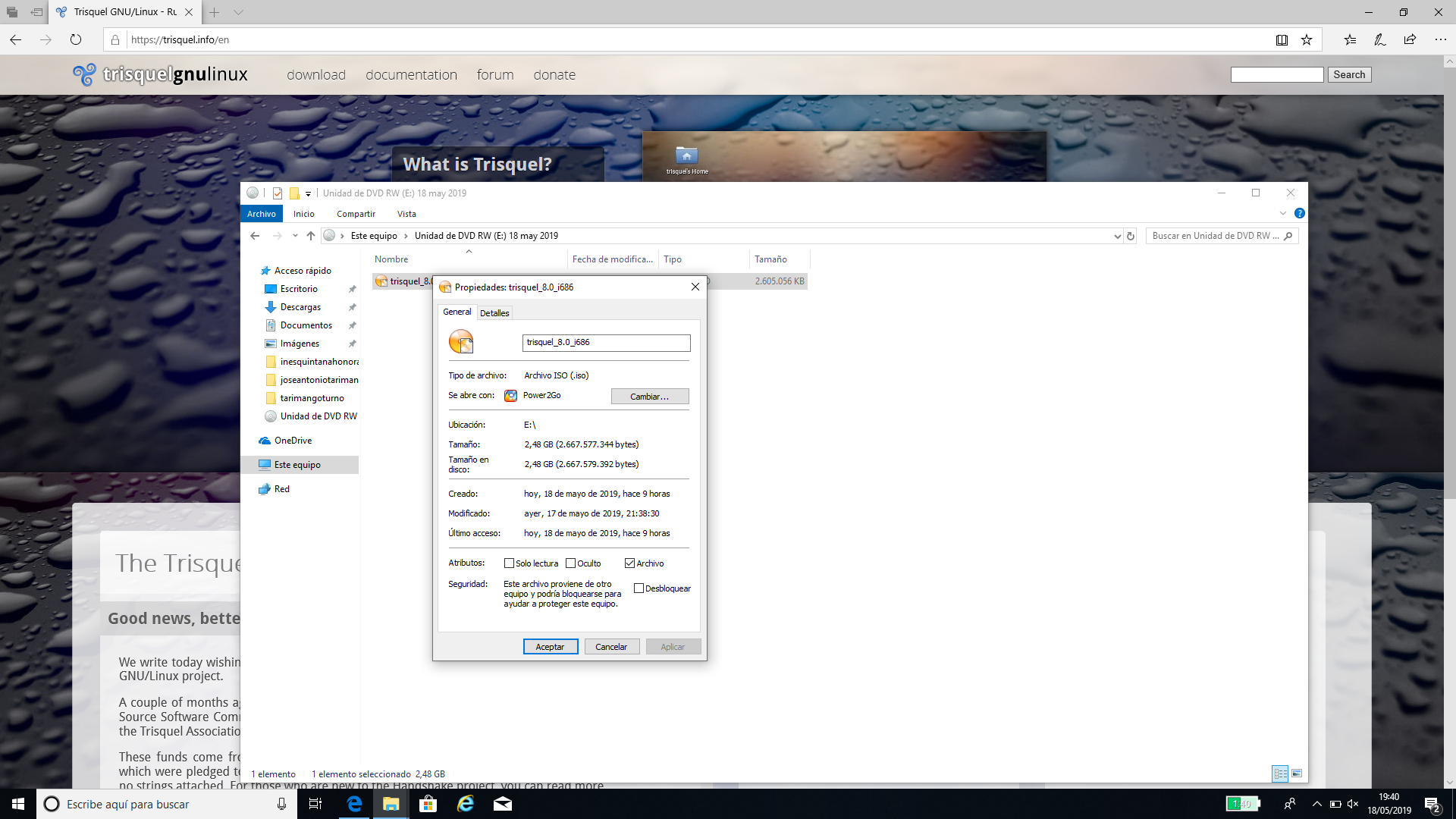Close the properties dialog
This screenshot has width=1456, height=819.
pos(695,287)
